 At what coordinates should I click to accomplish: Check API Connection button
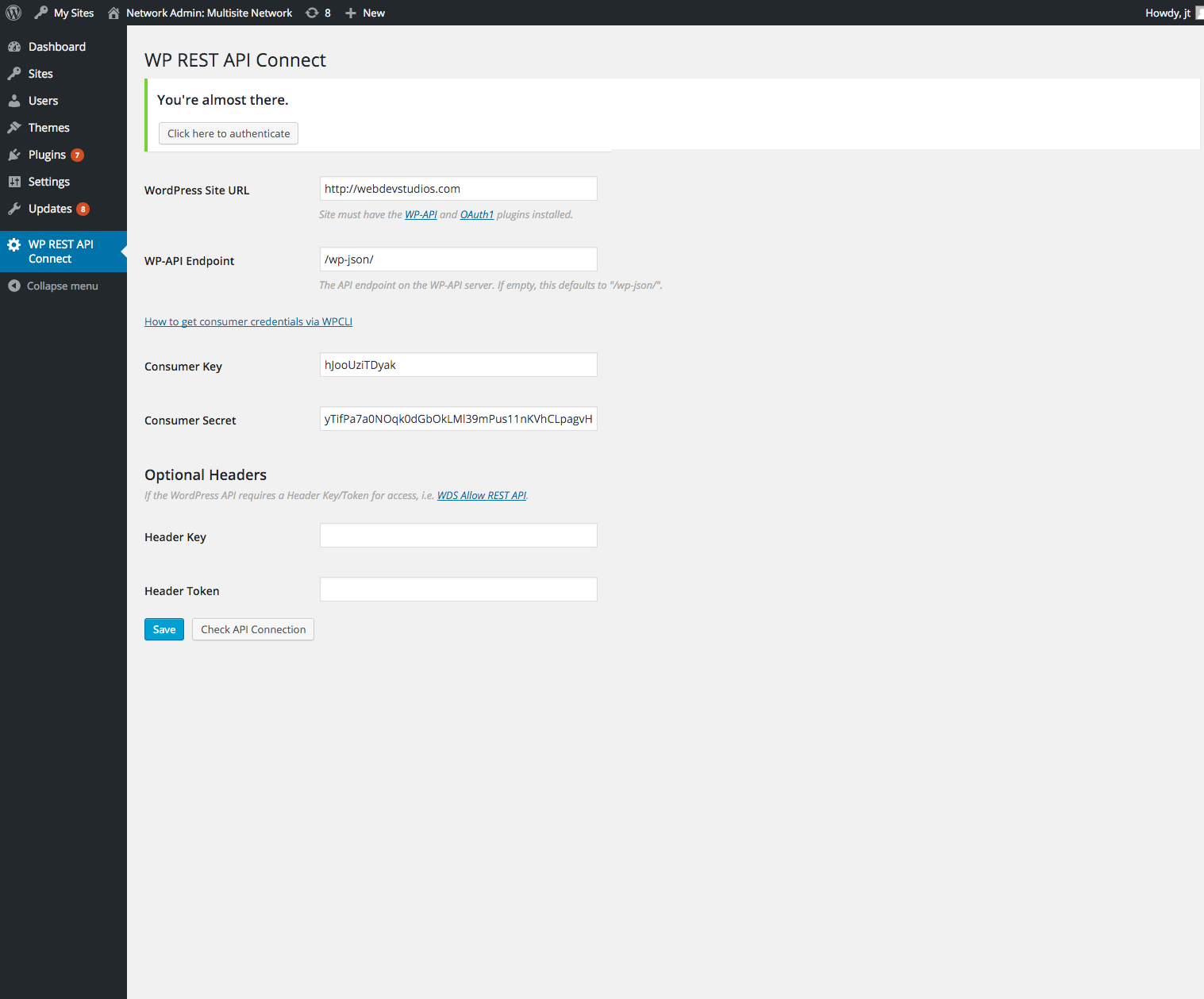(x=253, y=629)
